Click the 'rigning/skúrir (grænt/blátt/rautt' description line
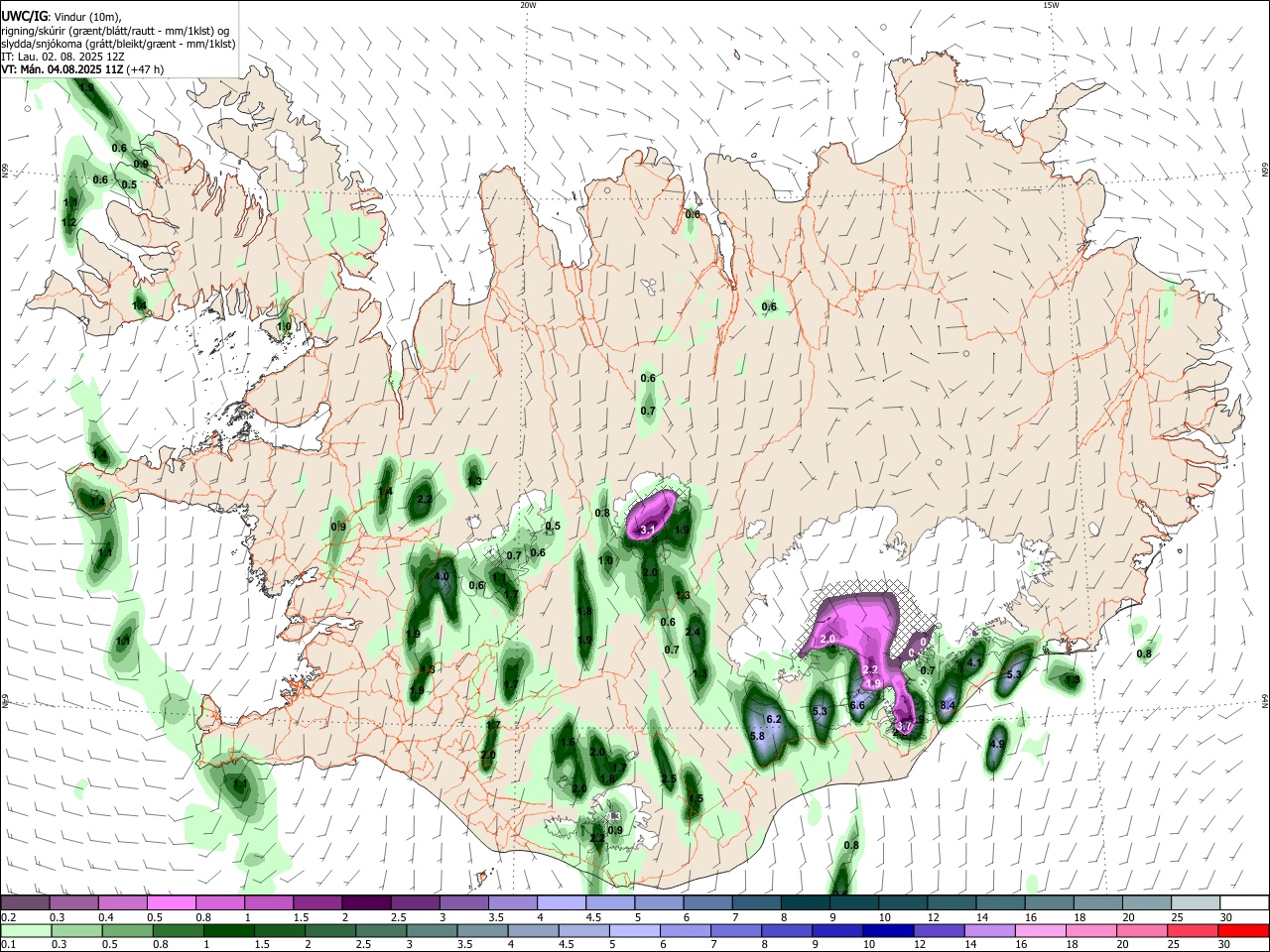Screen dimensions: 1270x952 tap(113, 30)
